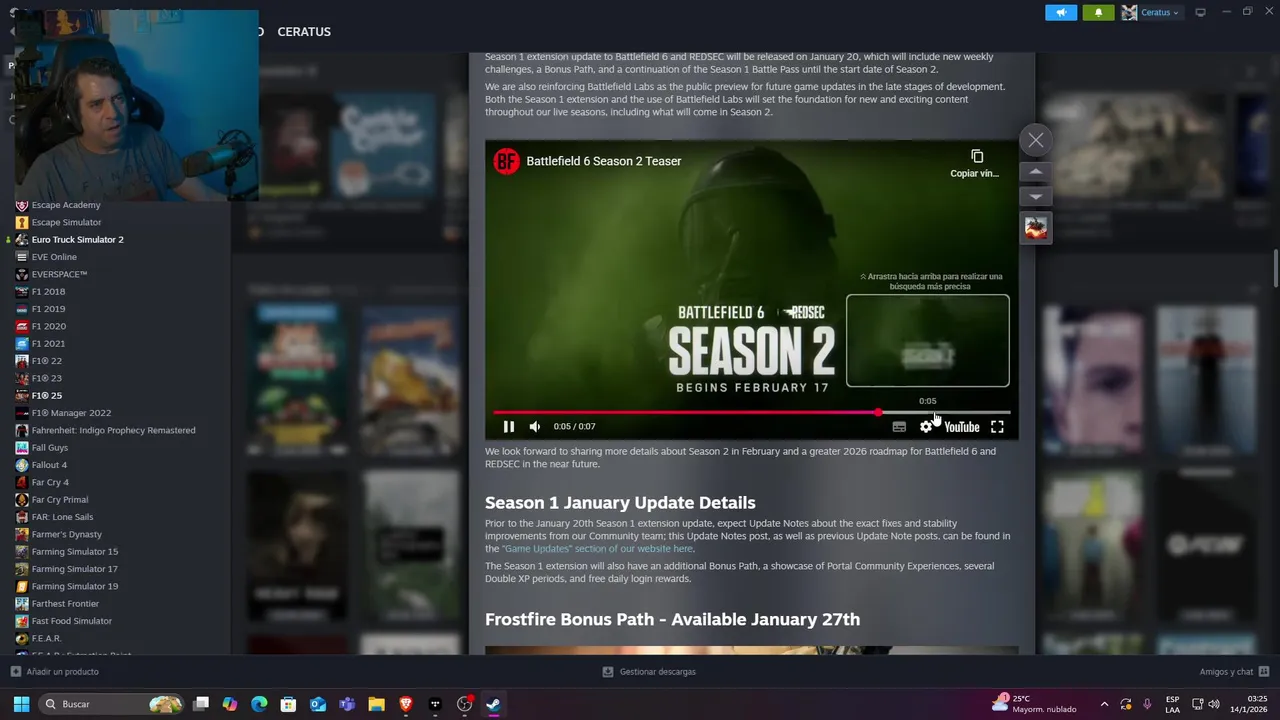Go to previous news item arrow
This screenshot has width=1280, height=720.
pyautogui.click(x=1036, y=172)
